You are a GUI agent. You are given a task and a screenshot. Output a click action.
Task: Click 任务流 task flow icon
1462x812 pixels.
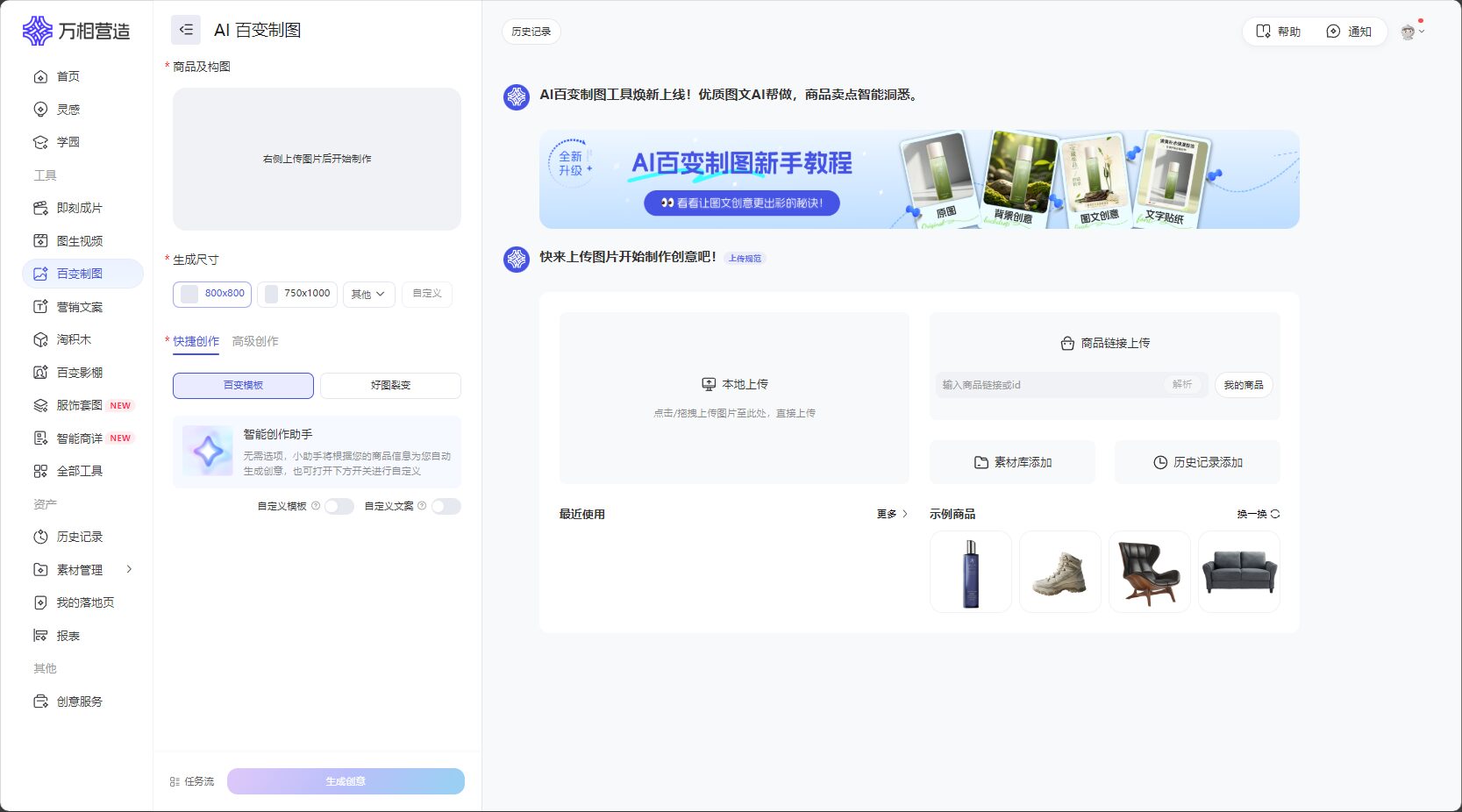coord(175,782)
